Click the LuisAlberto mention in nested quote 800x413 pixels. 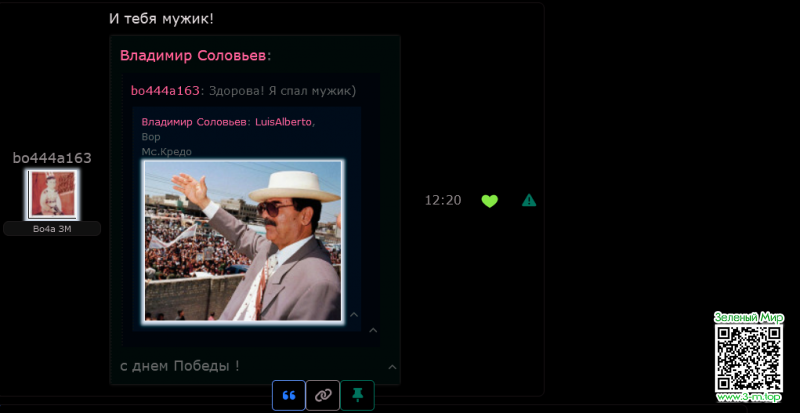284,122
